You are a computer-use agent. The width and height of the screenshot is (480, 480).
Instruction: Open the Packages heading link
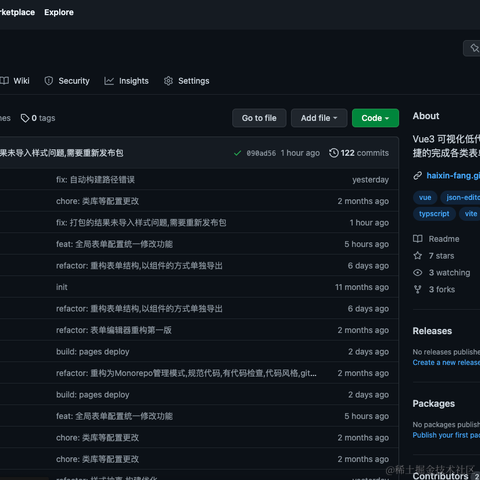(434, 404)
